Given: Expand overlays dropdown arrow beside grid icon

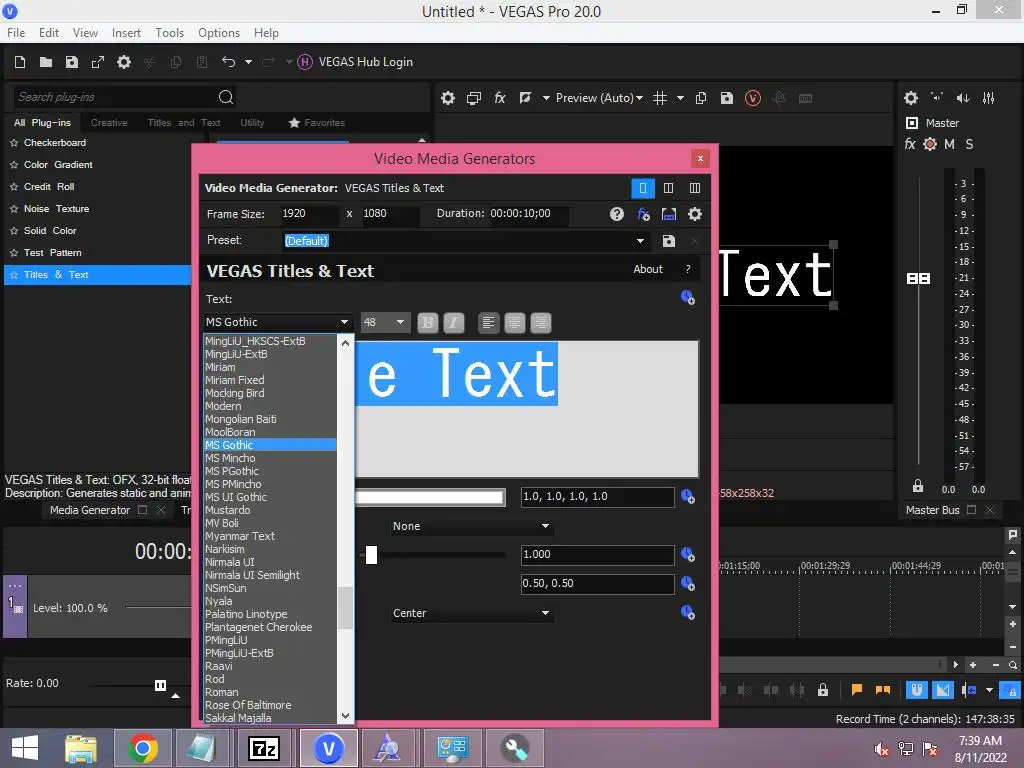Looking at the screenshot, I should click(680, 98).
